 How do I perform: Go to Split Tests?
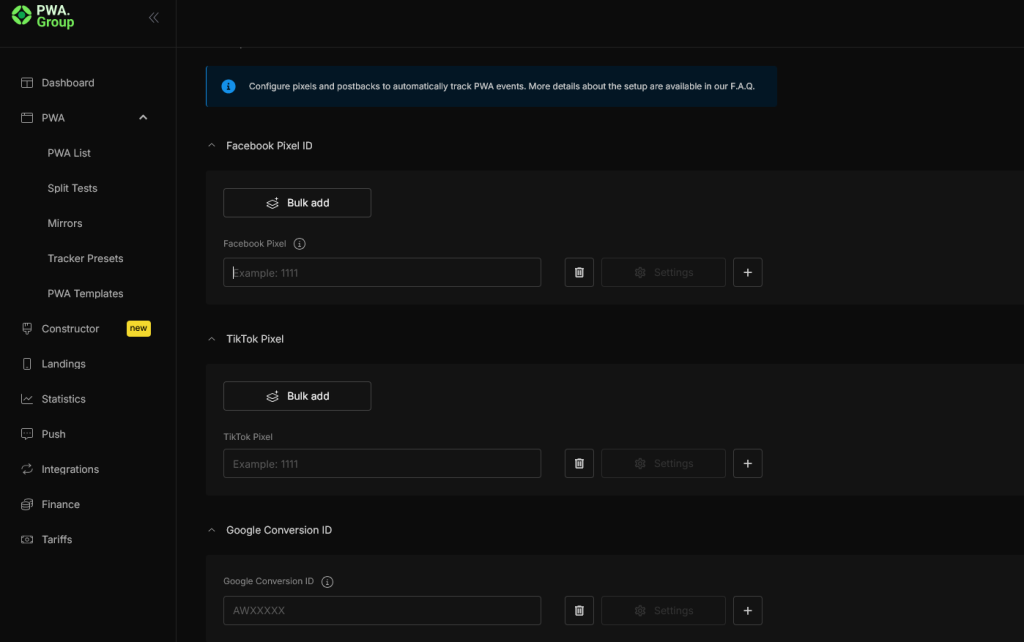[x=72, y=188]
